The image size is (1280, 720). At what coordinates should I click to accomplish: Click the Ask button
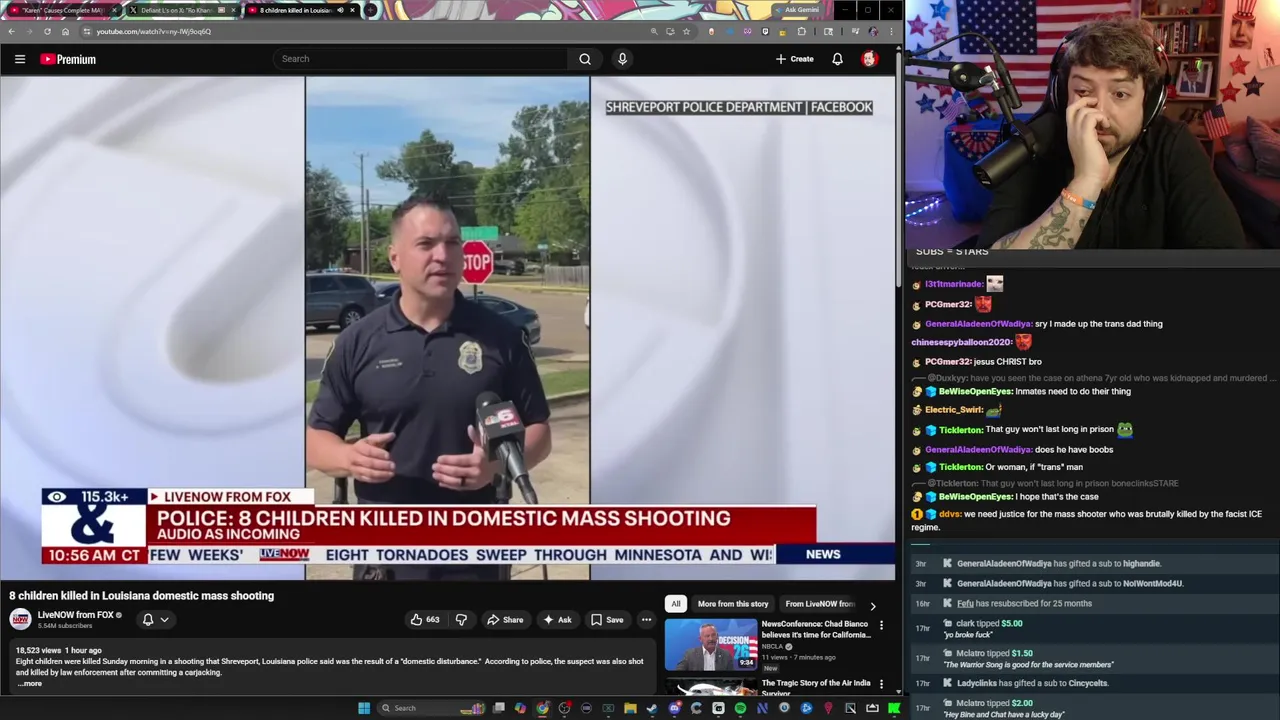point(557,620)
